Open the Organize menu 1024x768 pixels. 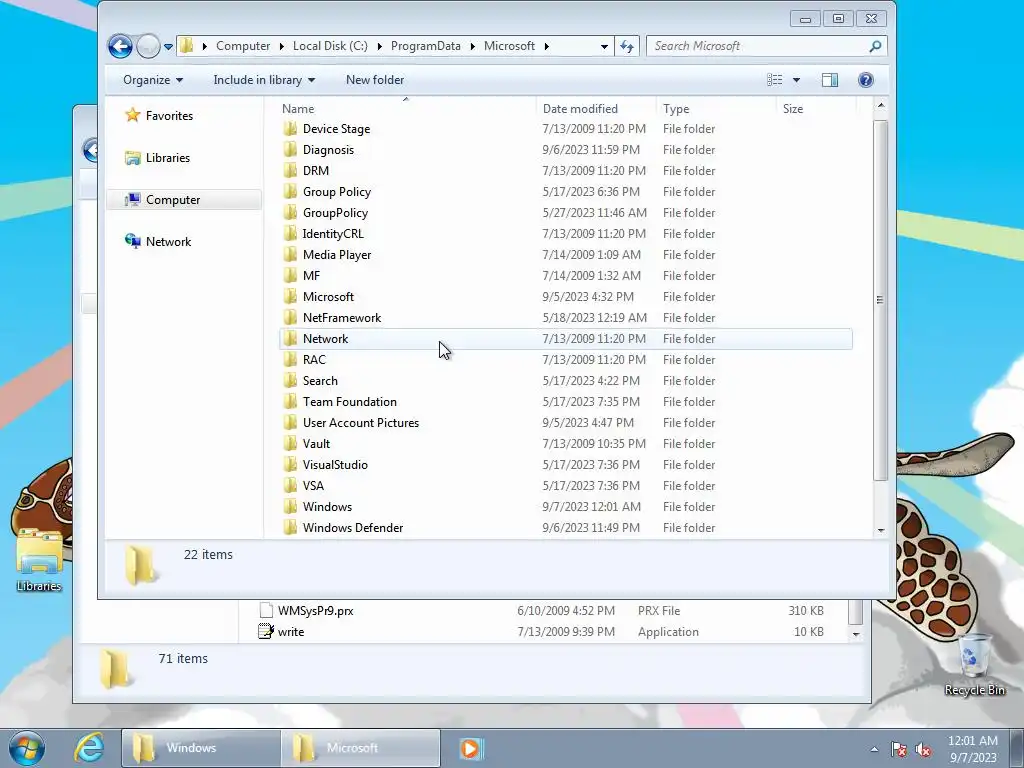(153, 80)
